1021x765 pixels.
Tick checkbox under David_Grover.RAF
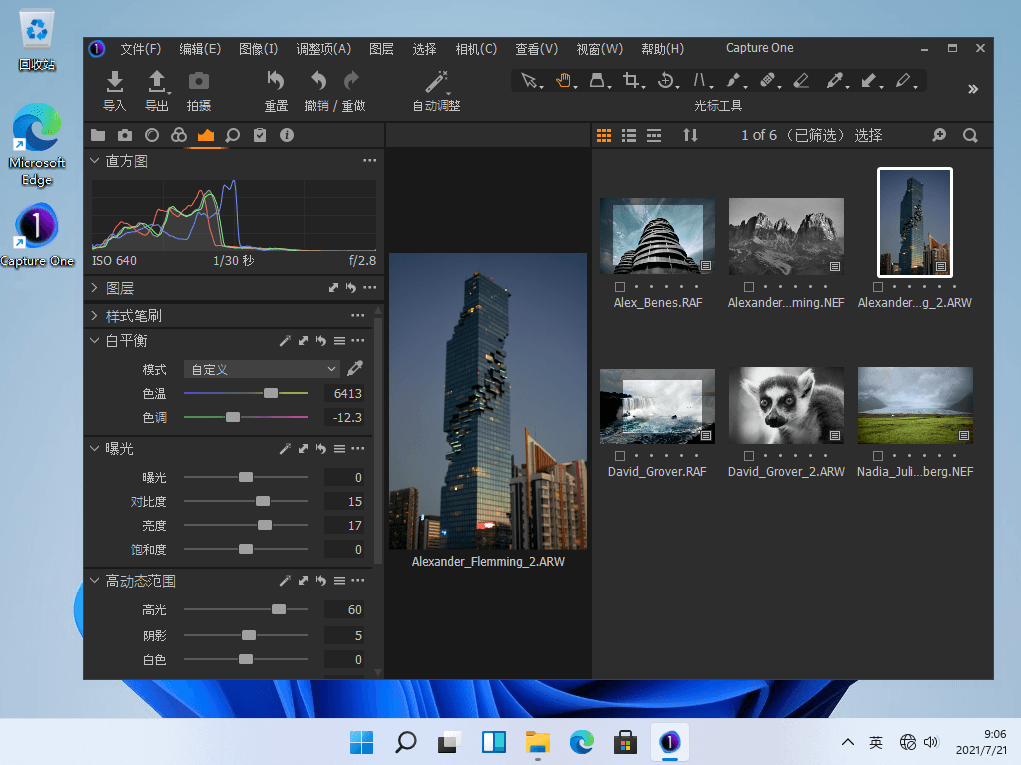[620, 456]
